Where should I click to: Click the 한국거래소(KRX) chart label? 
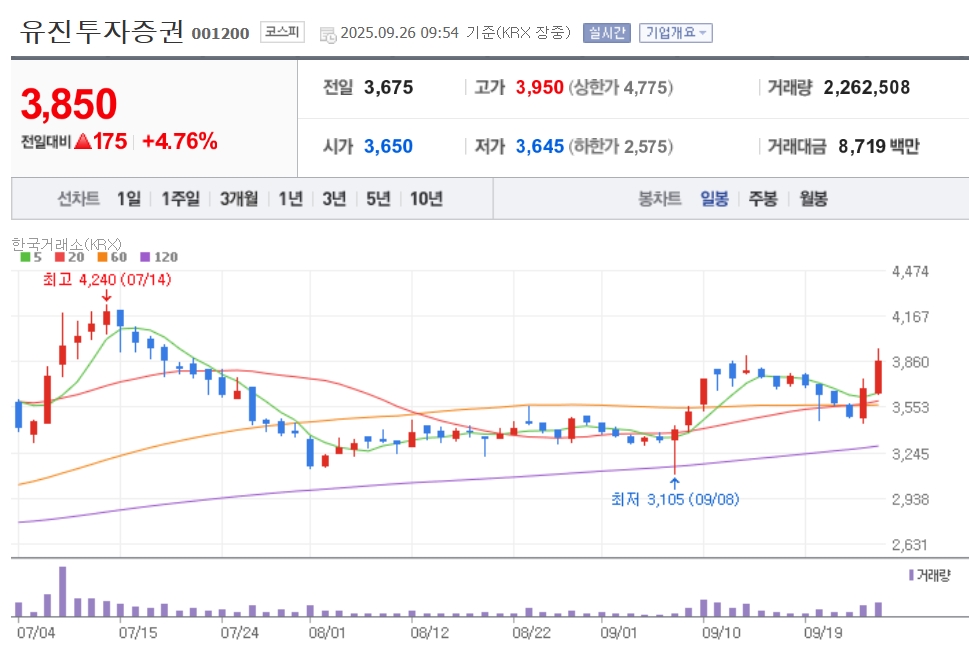click(x=67, y=244)
